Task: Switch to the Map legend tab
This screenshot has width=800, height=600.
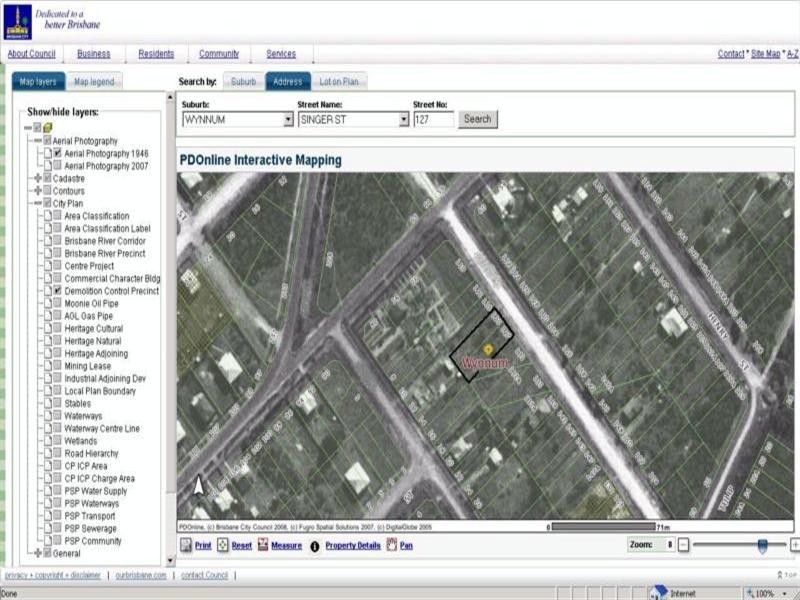Action: (94, 82)
